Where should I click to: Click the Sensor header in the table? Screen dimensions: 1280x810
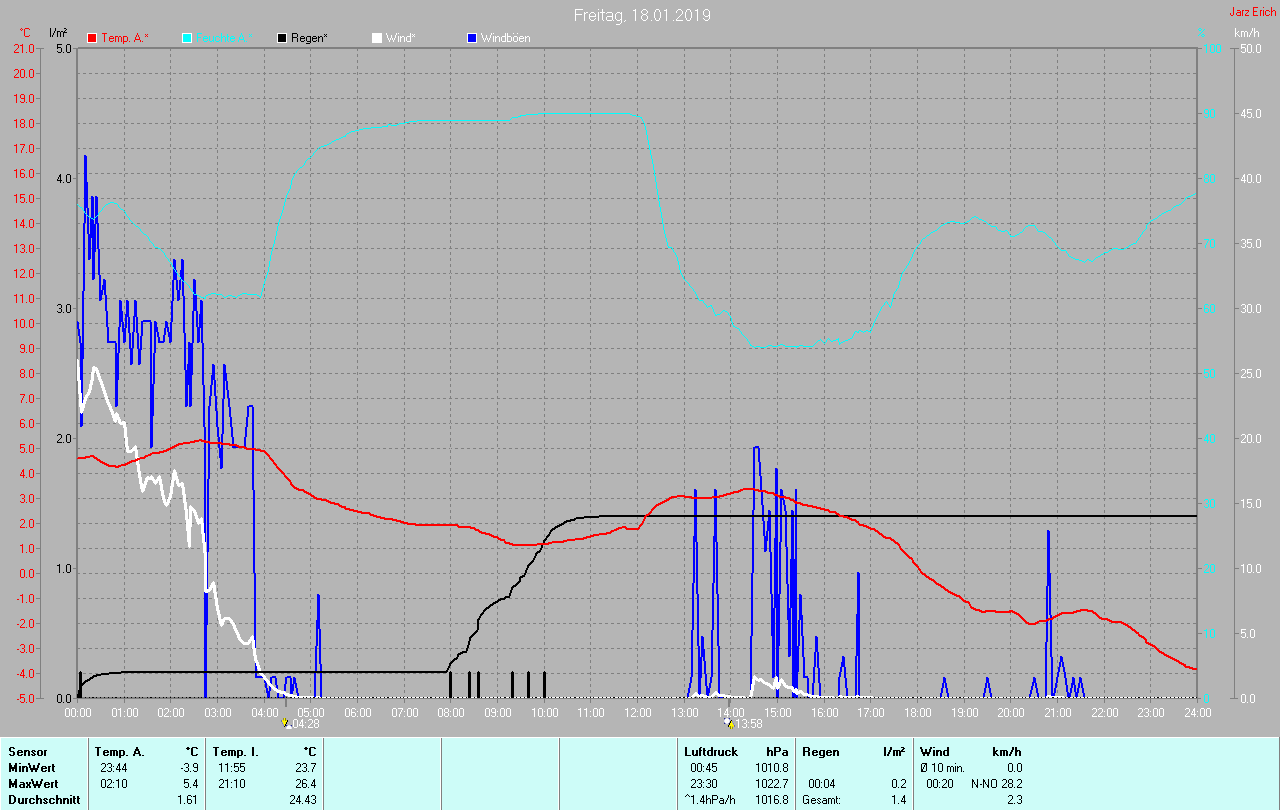pos(27,751)
